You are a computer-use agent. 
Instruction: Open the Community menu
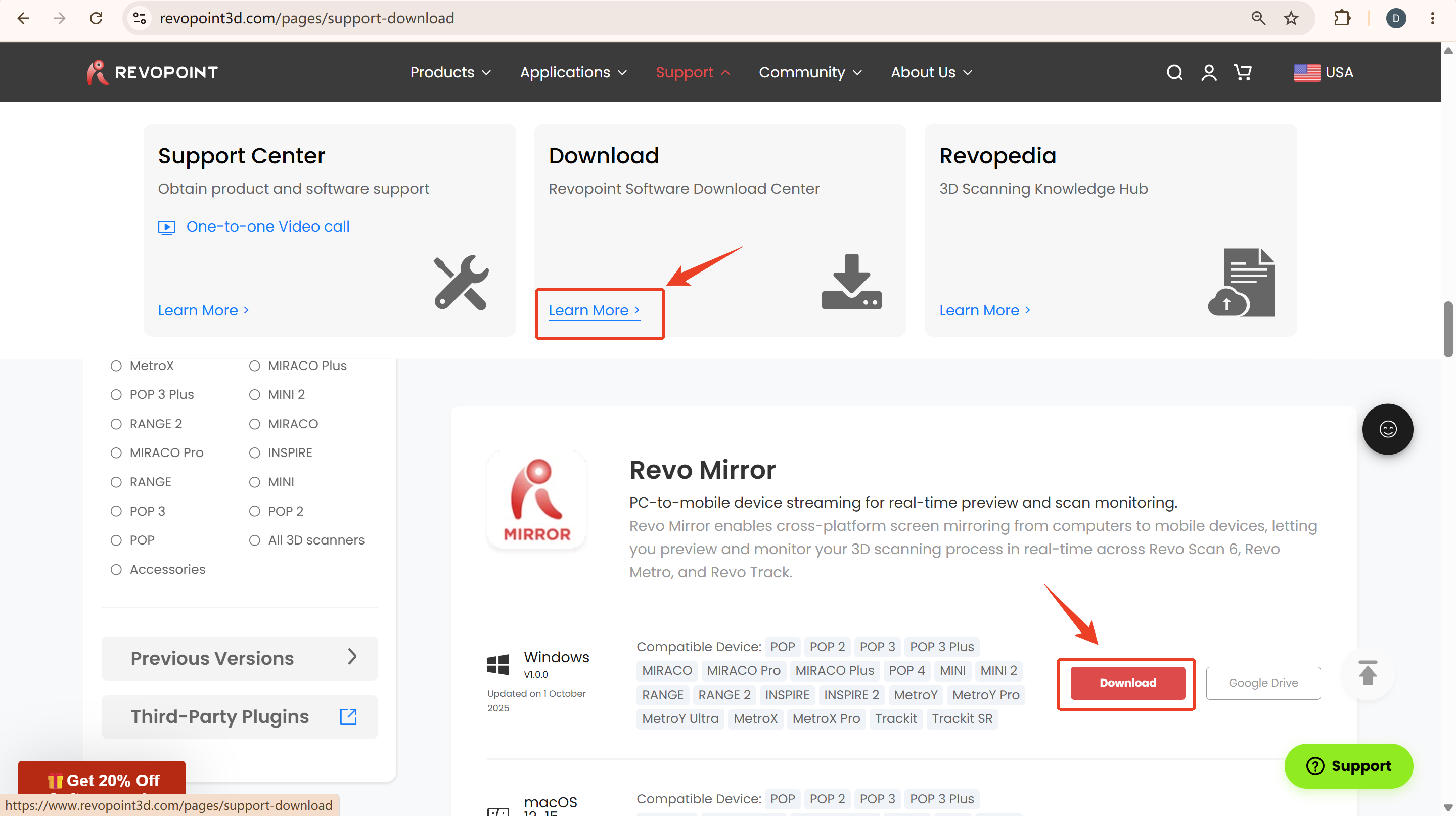(810, 72)
